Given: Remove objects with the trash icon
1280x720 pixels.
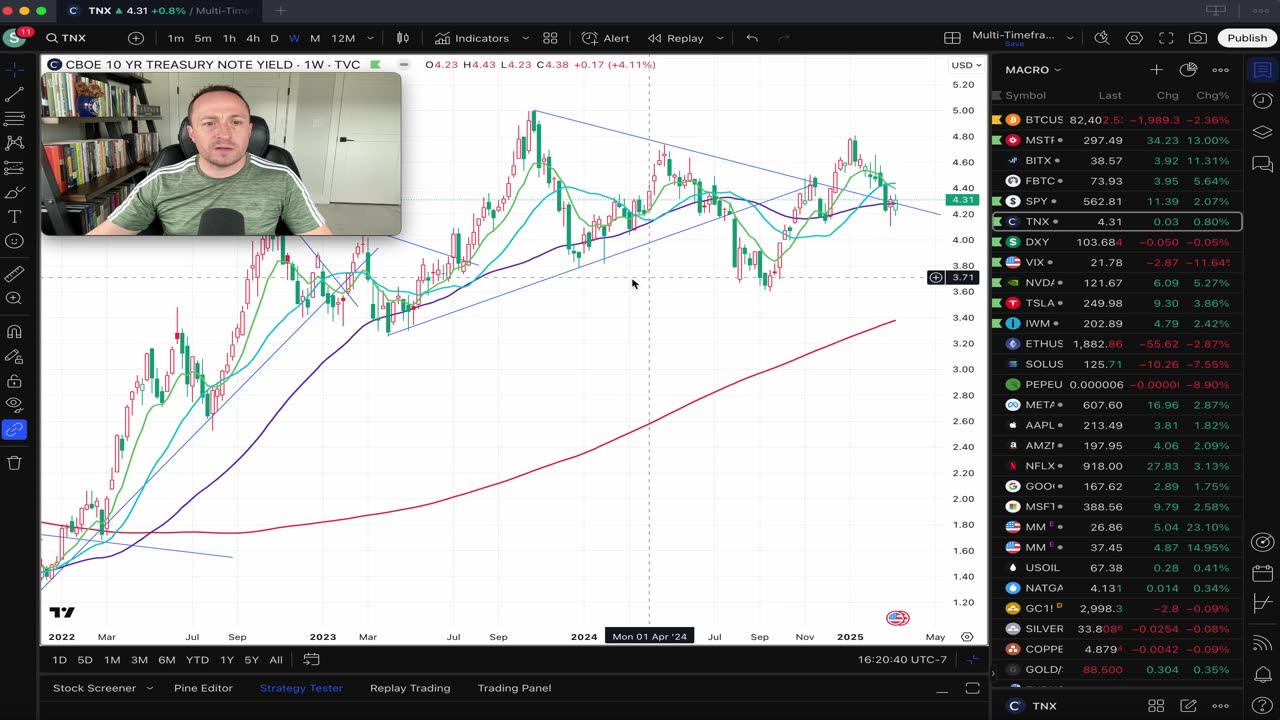Looking at the screenshot, I should pos(14,462).
